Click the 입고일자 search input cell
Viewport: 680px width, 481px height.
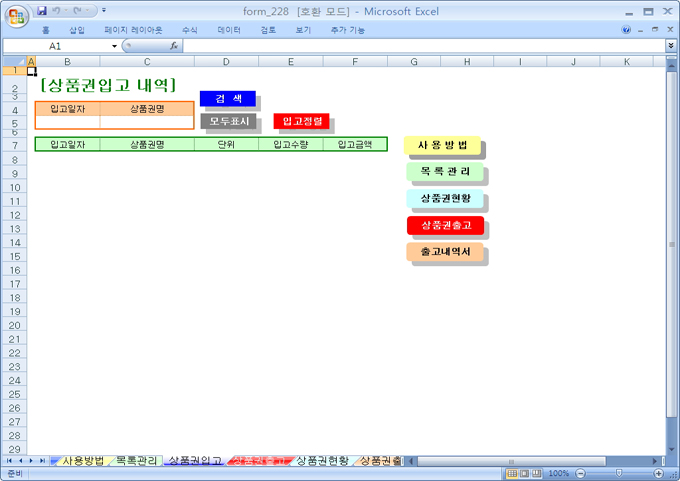67,122
